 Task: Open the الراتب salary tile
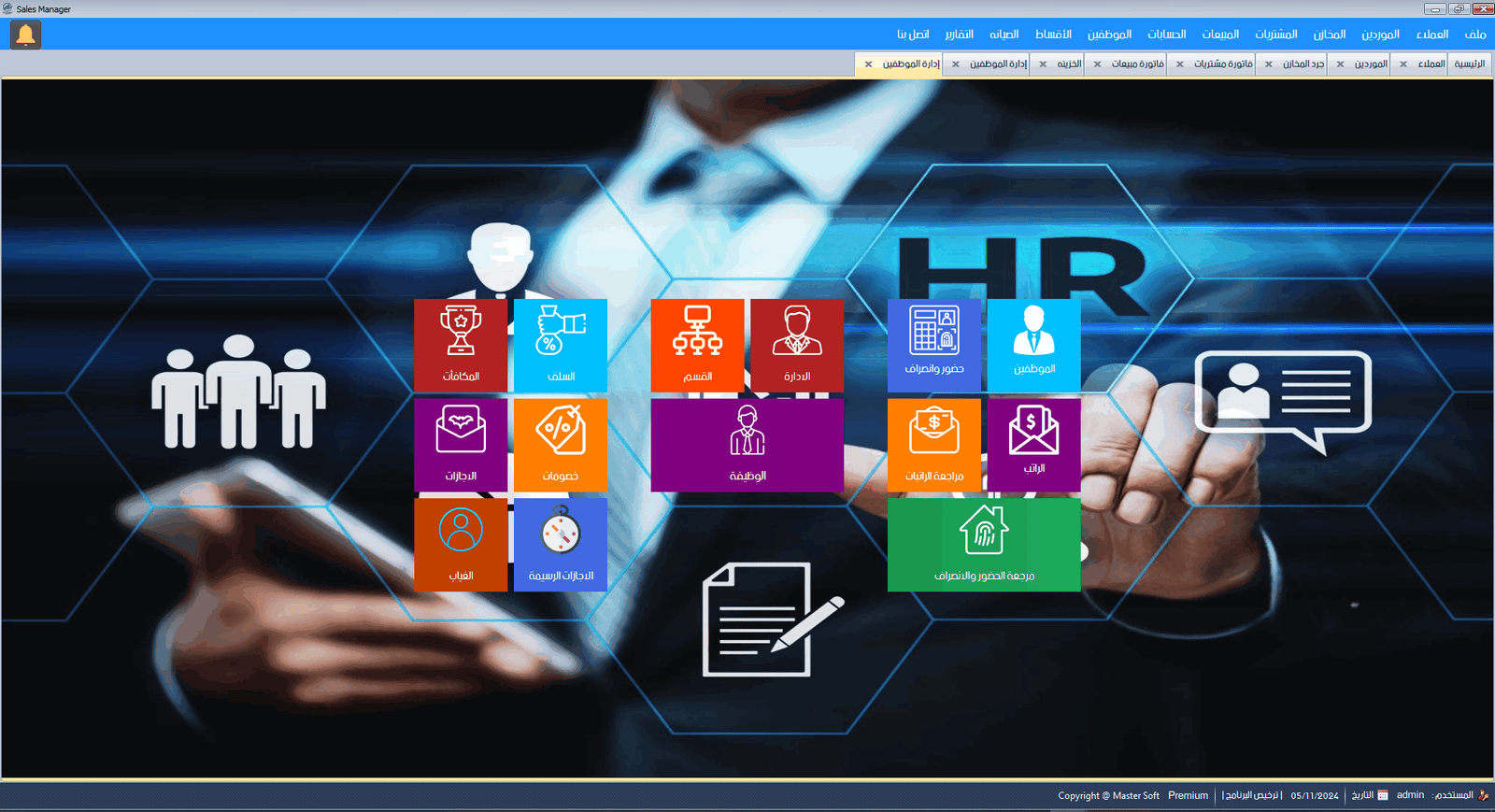(1033, 444)
